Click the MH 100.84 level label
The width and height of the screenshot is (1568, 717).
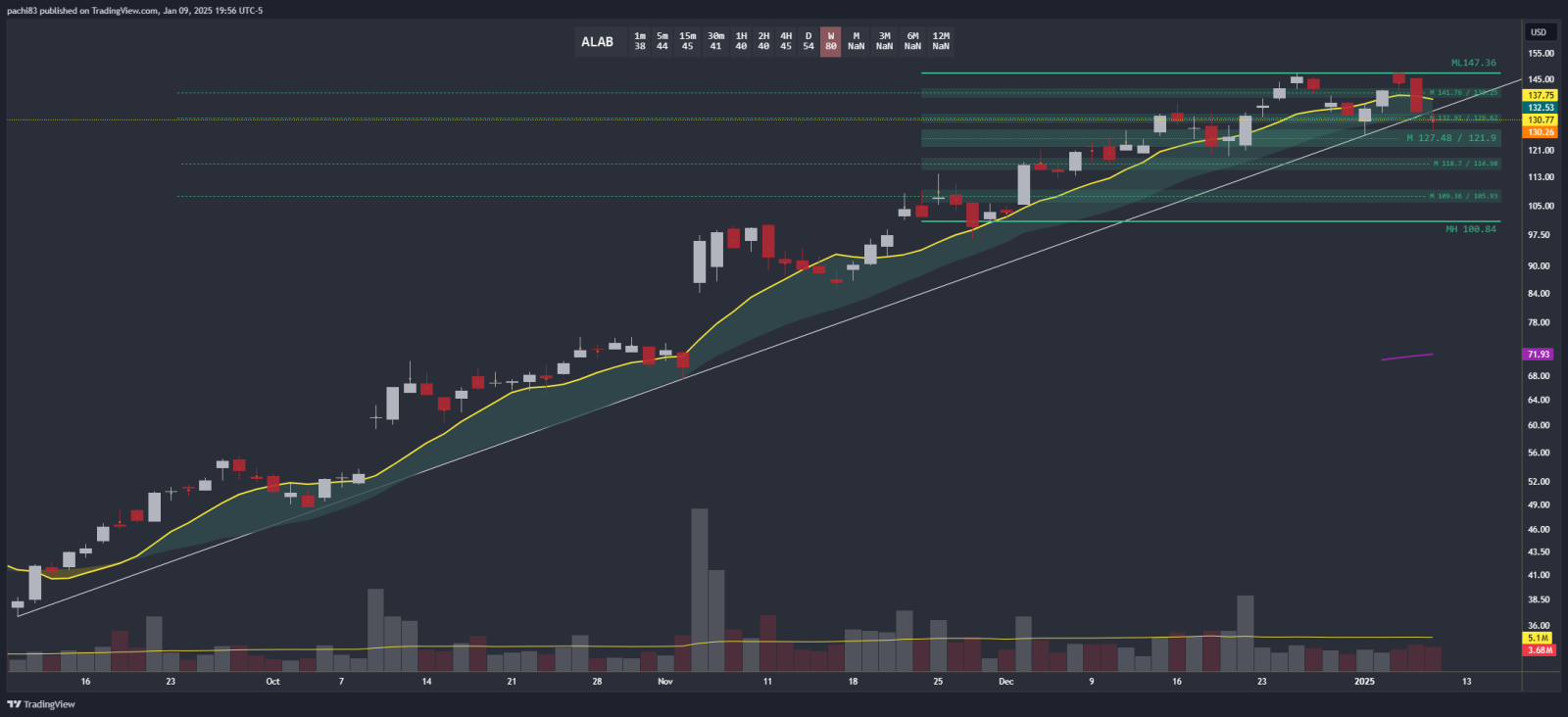(x=1471, y=229)
